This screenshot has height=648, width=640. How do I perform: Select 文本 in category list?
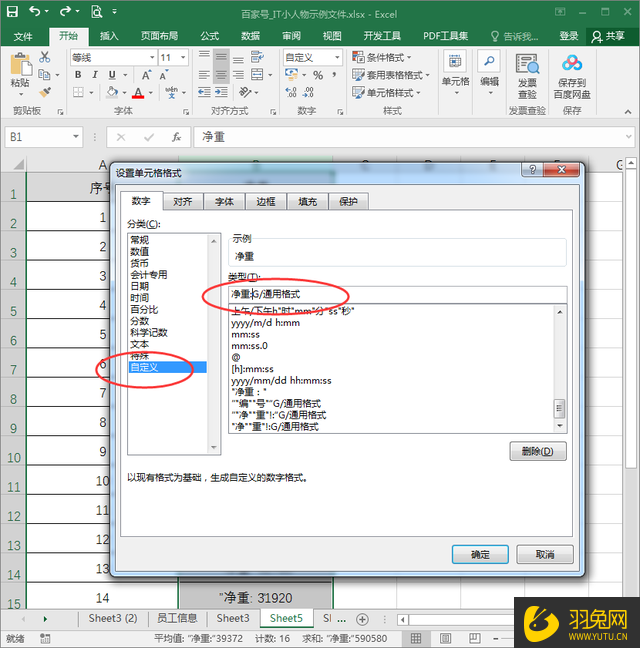167,344
